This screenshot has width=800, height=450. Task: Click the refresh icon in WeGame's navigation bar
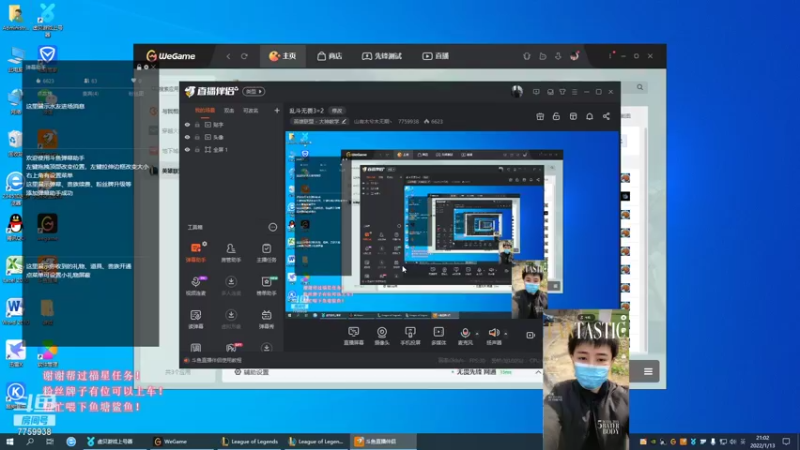[244, 56]
